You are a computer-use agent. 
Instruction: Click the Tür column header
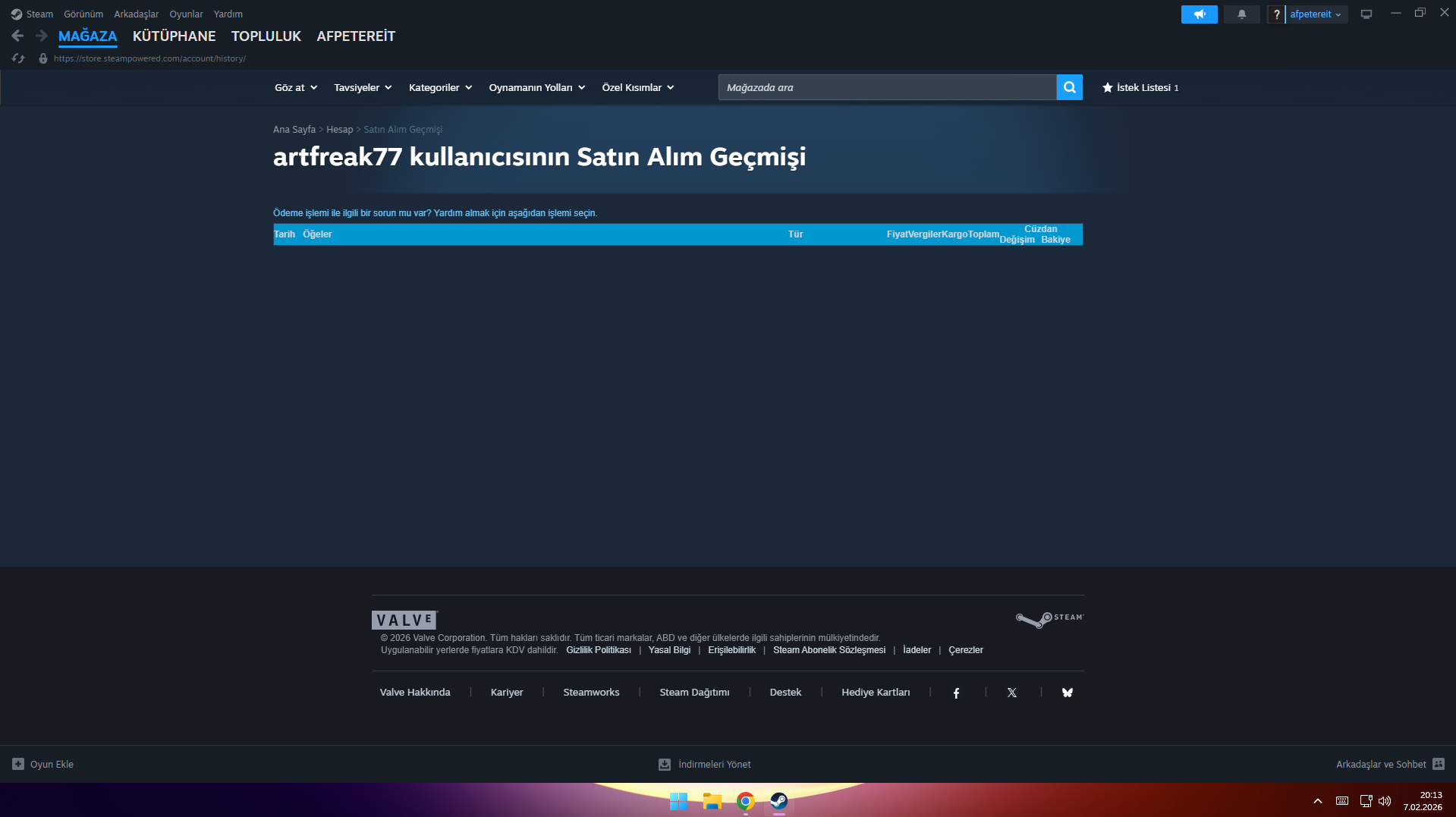point(795,234)
